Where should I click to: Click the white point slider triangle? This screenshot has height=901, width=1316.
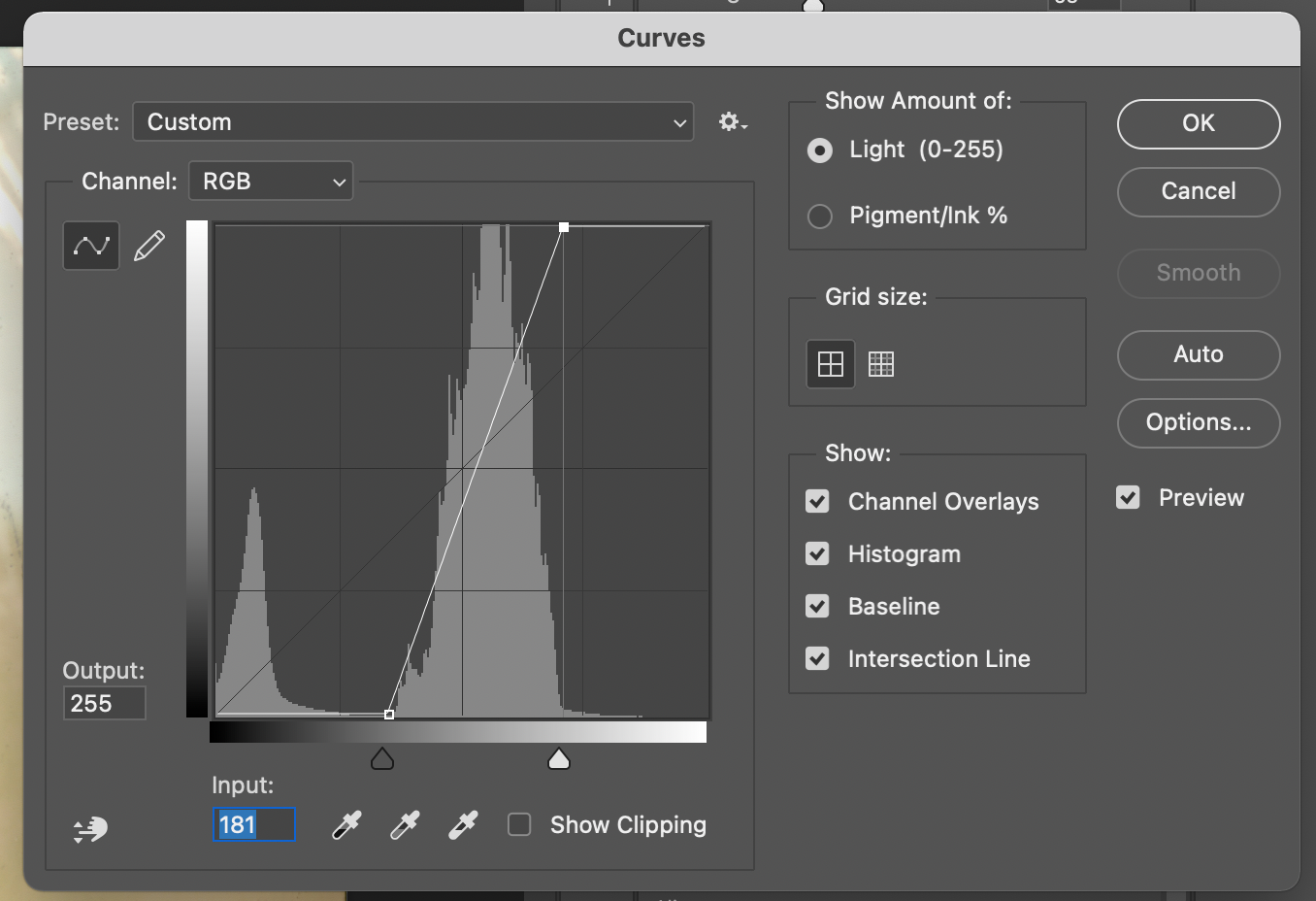pos(559,758)
